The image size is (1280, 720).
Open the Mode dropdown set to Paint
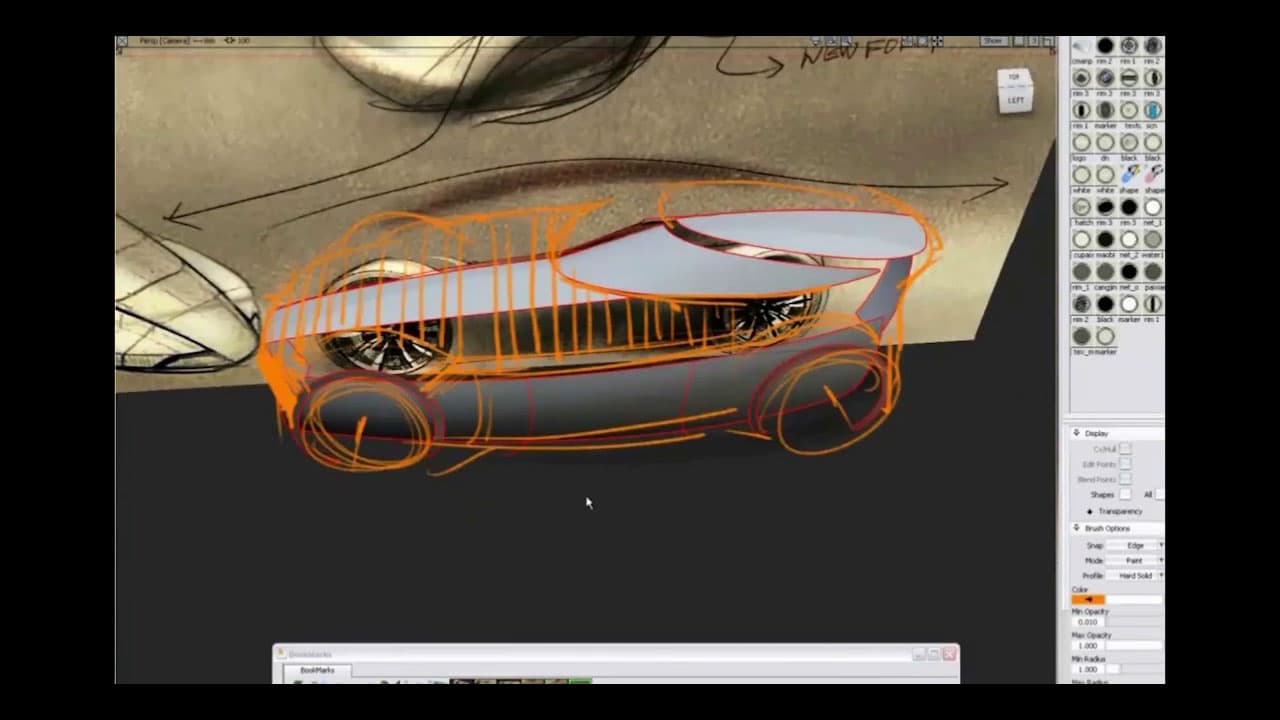(1137, 559)
